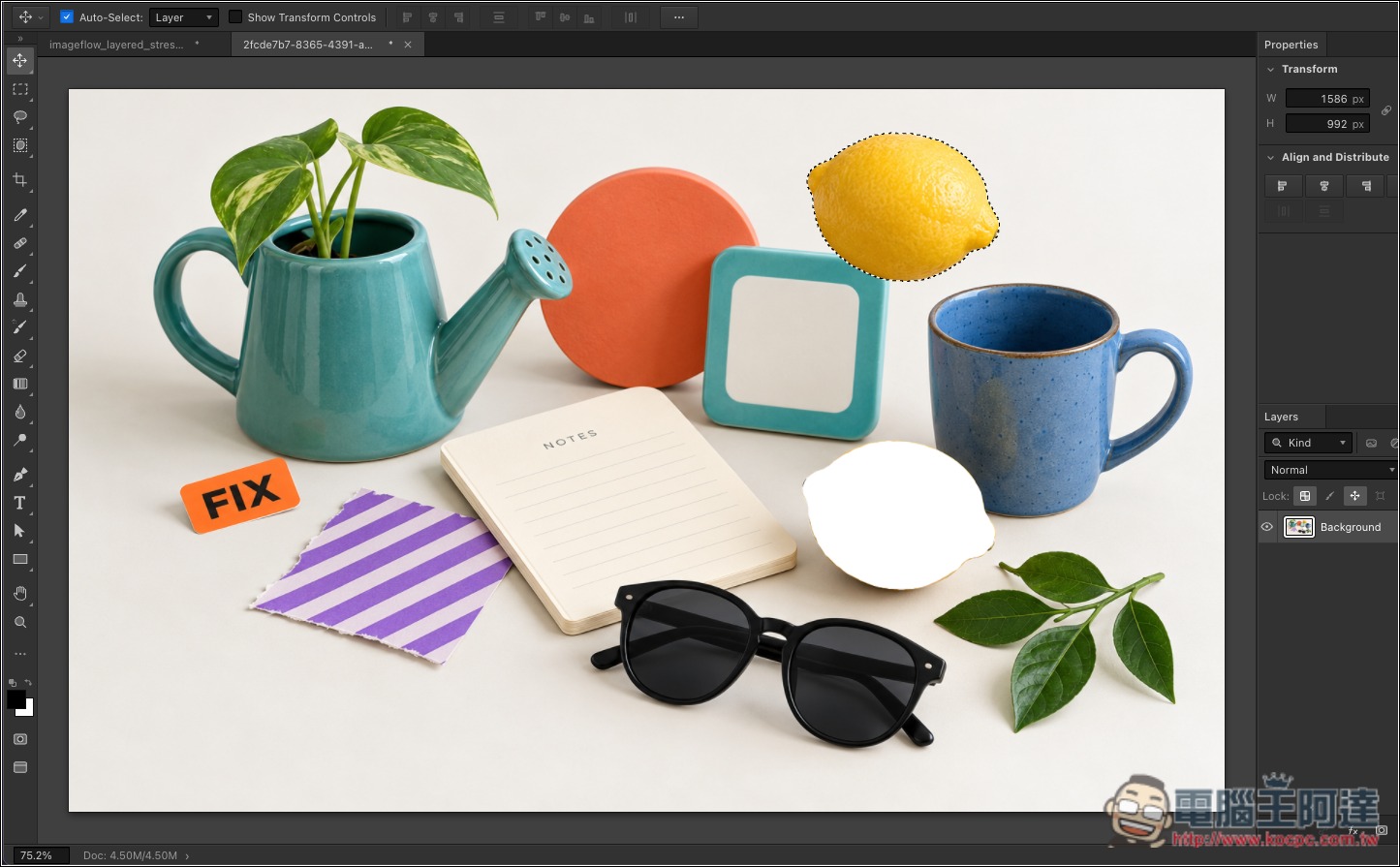
Task: Toggle lock transparent pixels in Layers
Action: (x=1305, y=496)
